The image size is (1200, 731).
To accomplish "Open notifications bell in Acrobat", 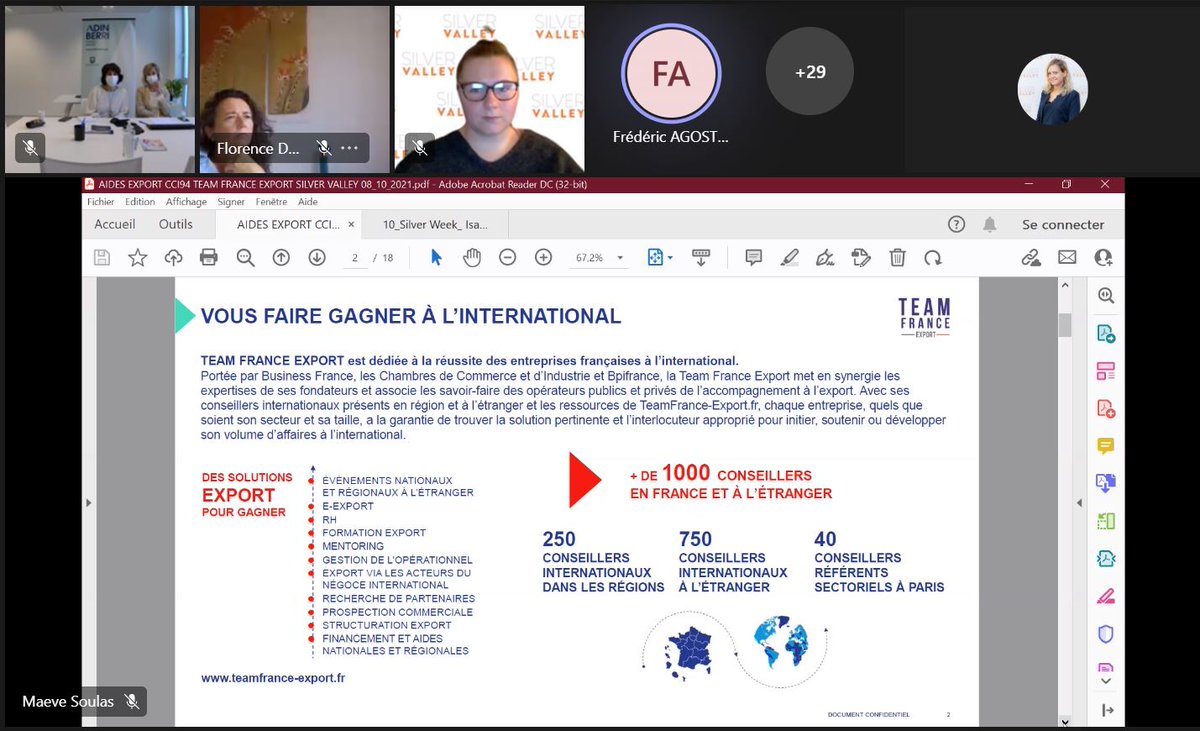I will pyautogui.click(x=990, y=225).
